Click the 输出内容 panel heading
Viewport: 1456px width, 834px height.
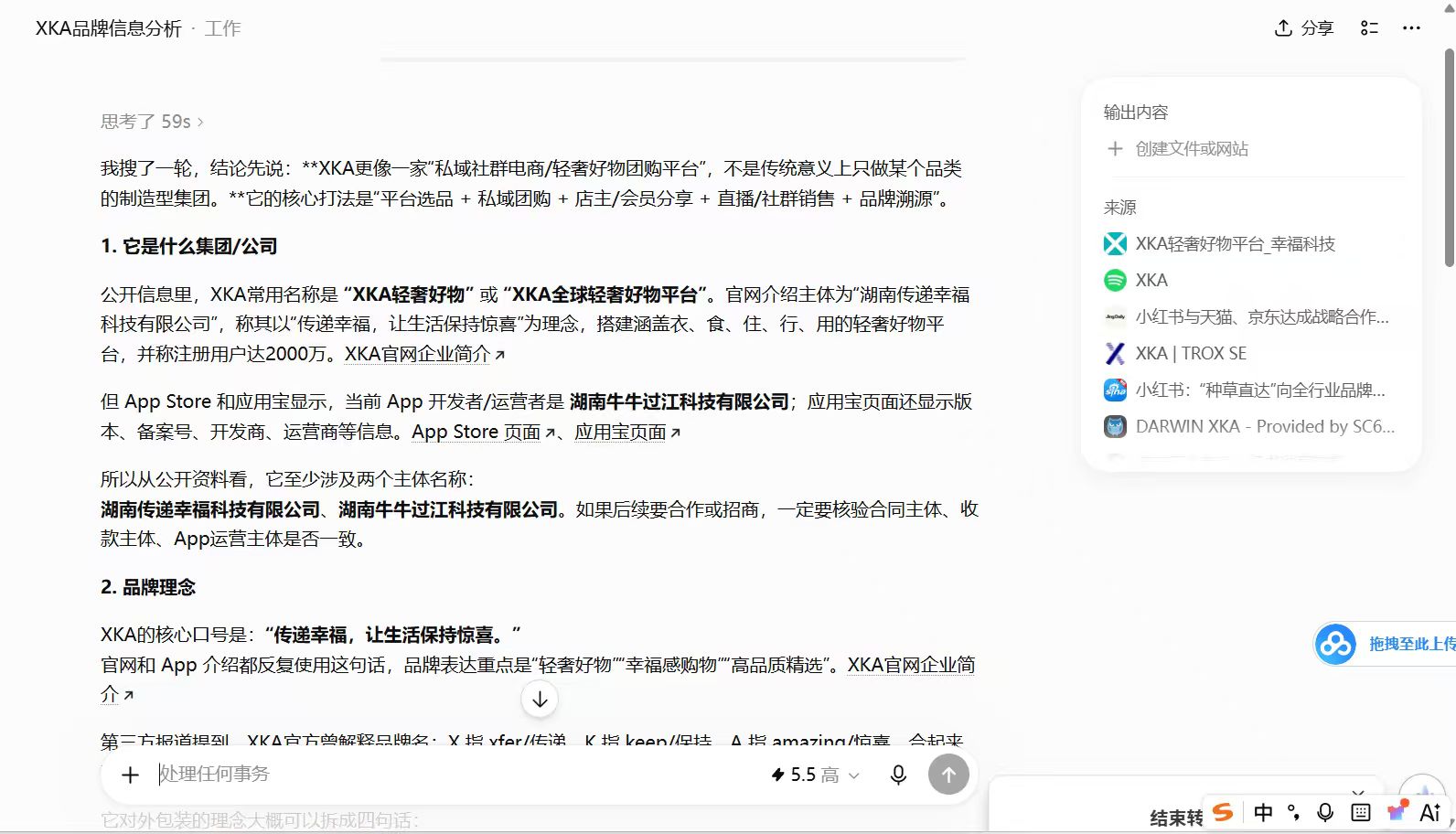pos(1136,112)
